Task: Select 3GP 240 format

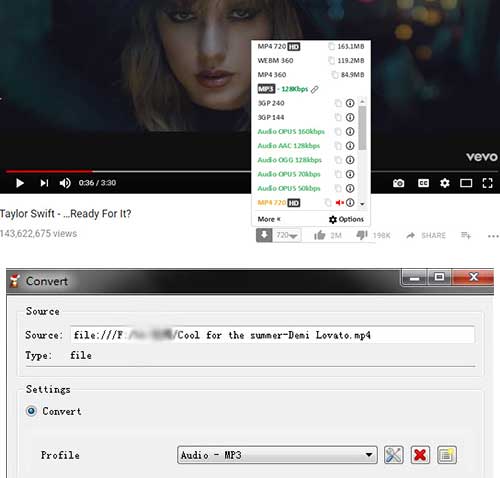Action: click(x=271, y=103)
